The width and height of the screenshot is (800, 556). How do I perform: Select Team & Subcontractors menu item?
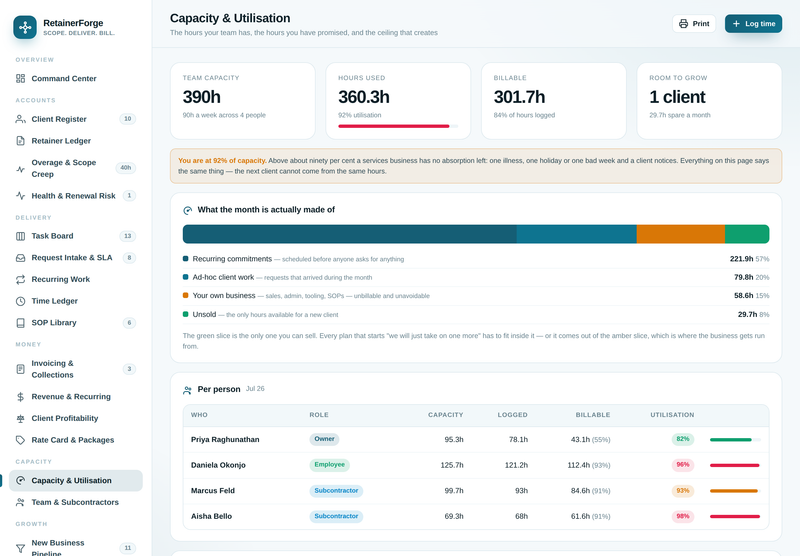click(76, 502)
